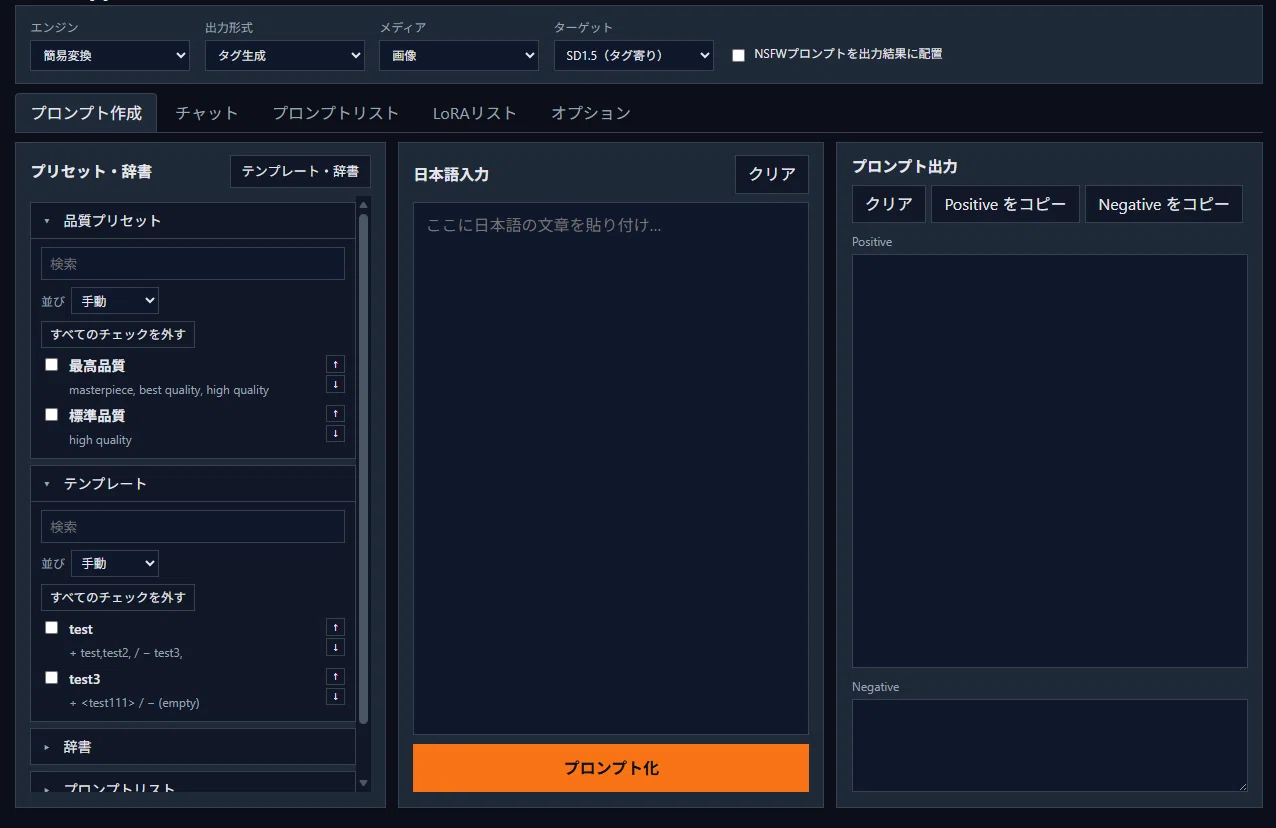Image resolution: width=1276 pixels, height=828 pixels.
Task: Expand the プロンプトリスト section in sidebar
Action: (193, 783)
